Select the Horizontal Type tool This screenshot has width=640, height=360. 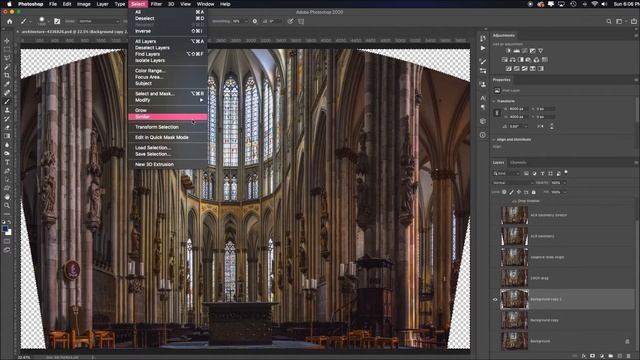(7, 162)
